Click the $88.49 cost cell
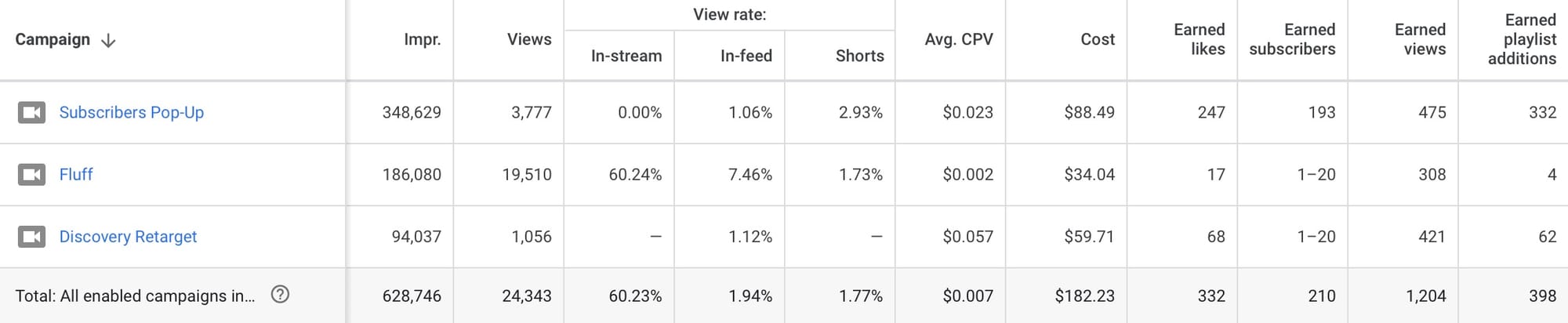1568x323 pixels. [x=1089, y=112]
